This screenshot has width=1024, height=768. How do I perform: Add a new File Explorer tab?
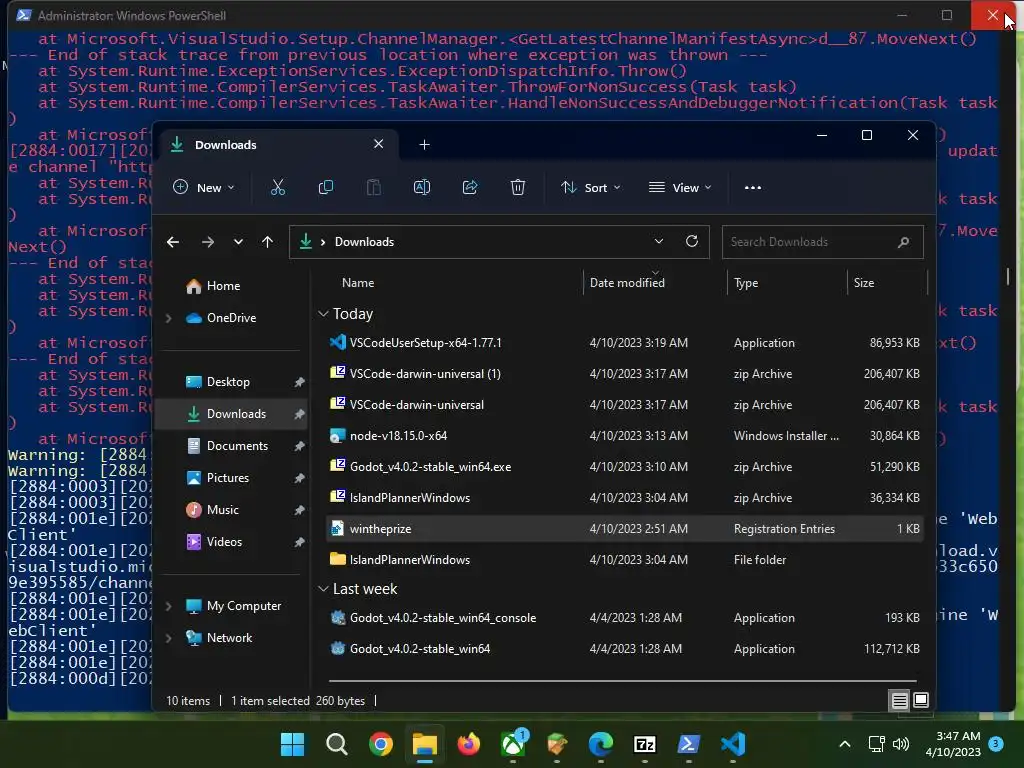click(424, 144)
